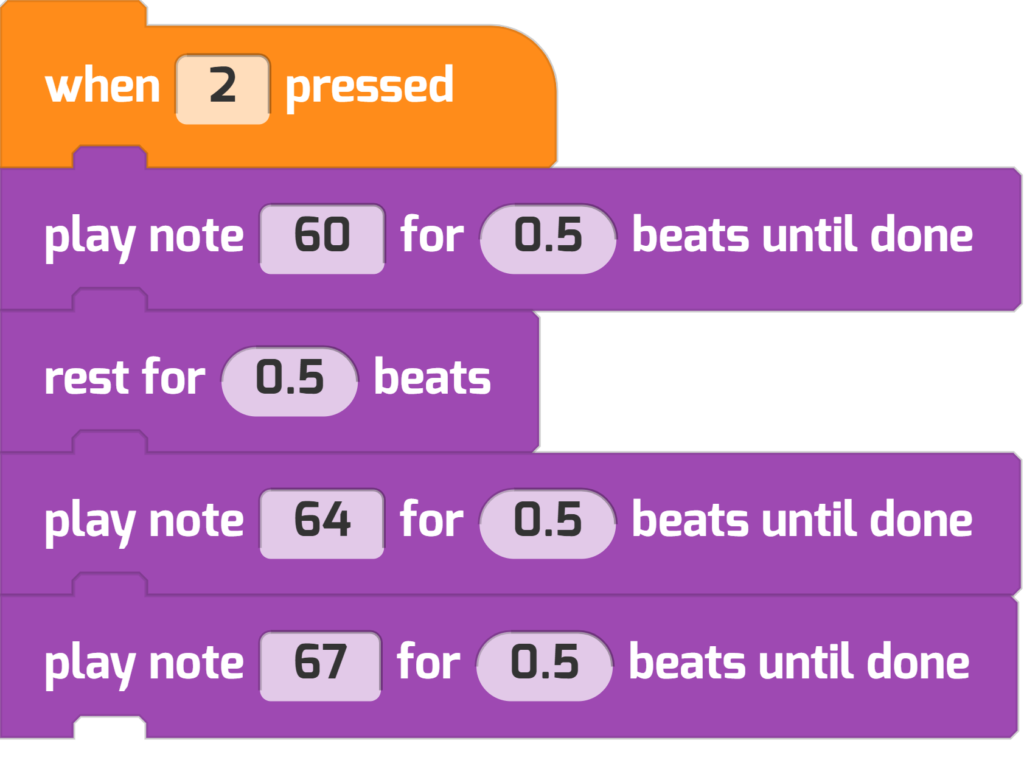Click the word 'beats' on the rest block
The image size is (1024, 763).
click(x=432, y=379)
